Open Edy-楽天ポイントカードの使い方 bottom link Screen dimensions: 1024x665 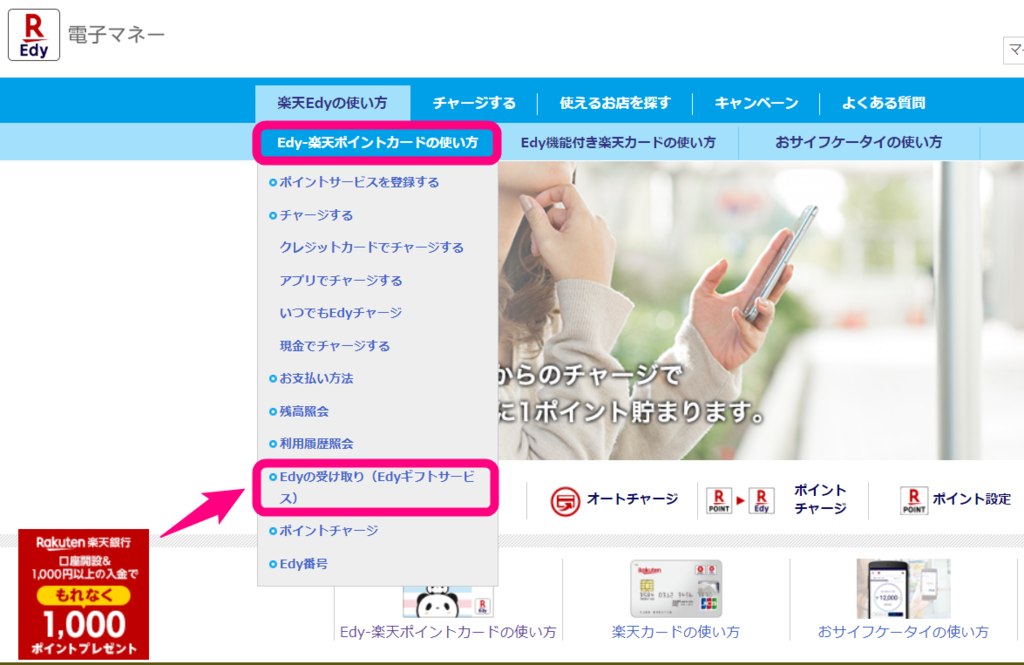(448, 632)
